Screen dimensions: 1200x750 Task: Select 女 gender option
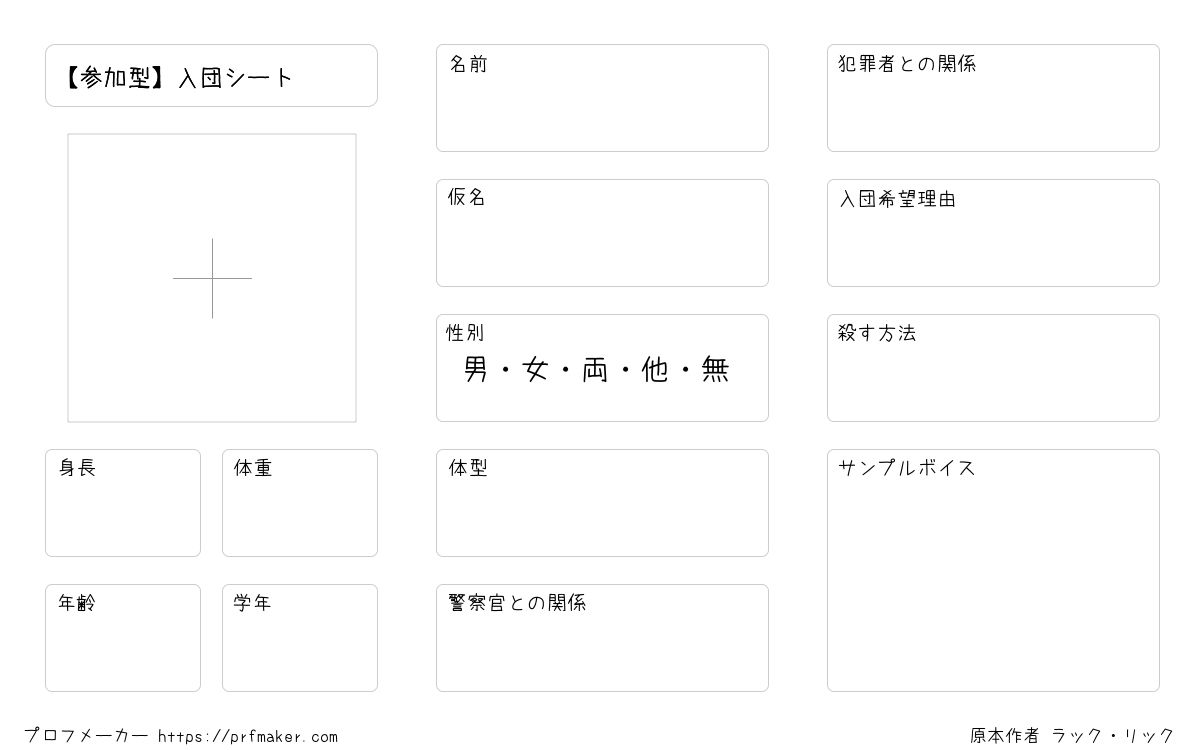[536, 370]
